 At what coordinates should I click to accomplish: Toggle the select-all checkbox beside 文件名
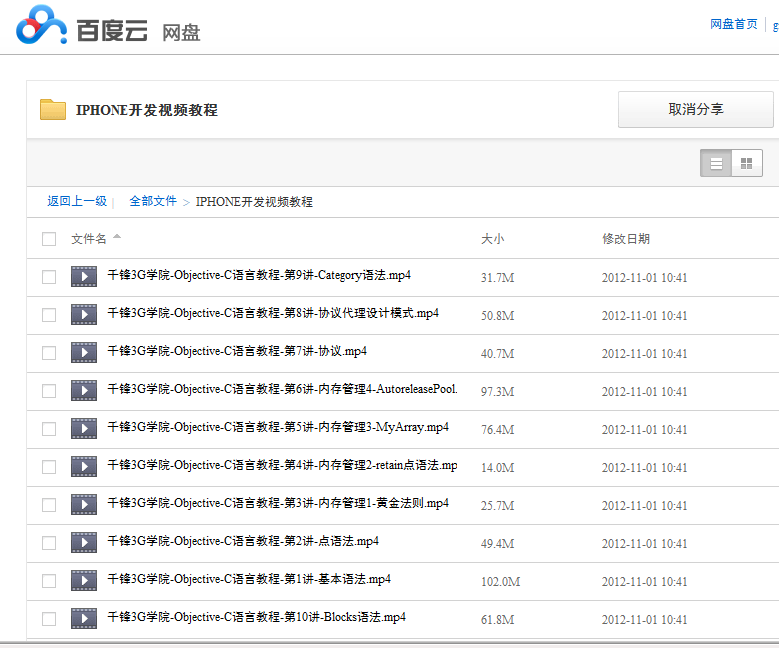(49, 239)
